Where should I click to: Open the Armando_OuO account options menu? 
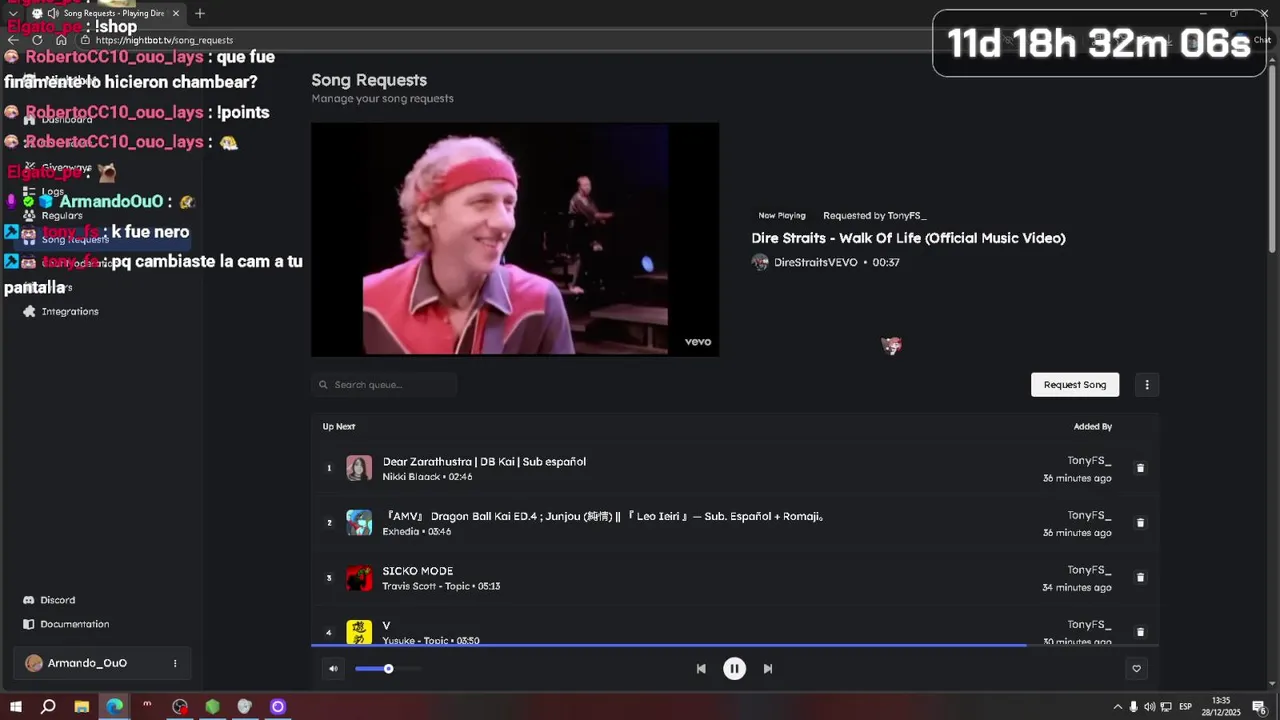point(175,663)
